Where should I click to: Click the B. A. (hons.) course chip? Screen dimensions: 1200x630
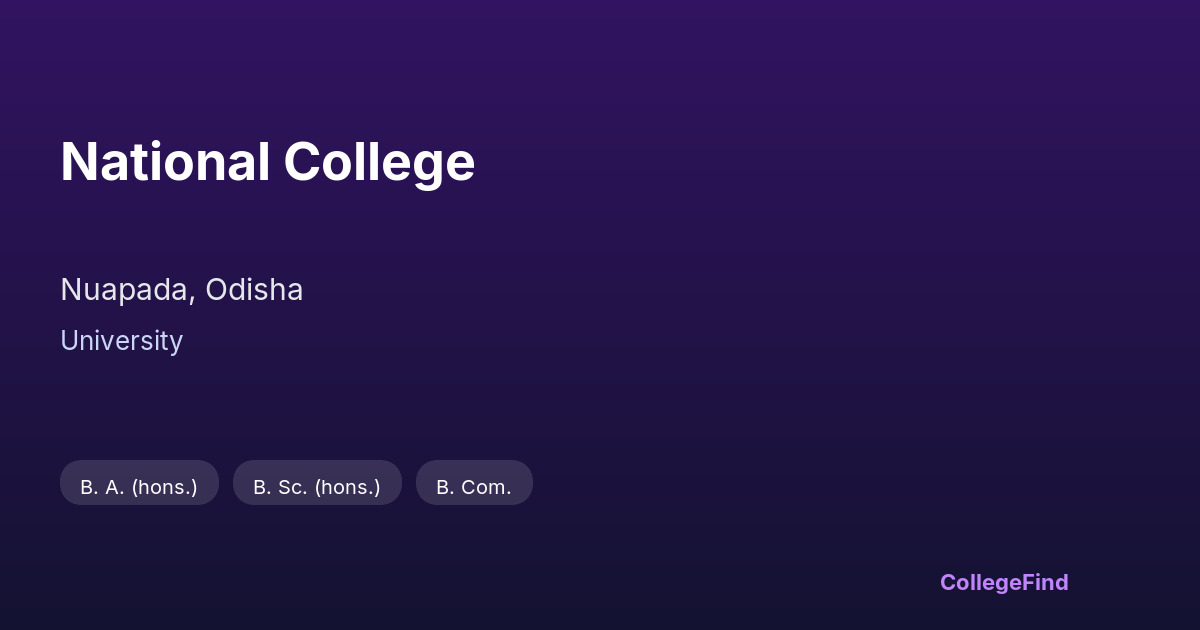tap(139, 483)
